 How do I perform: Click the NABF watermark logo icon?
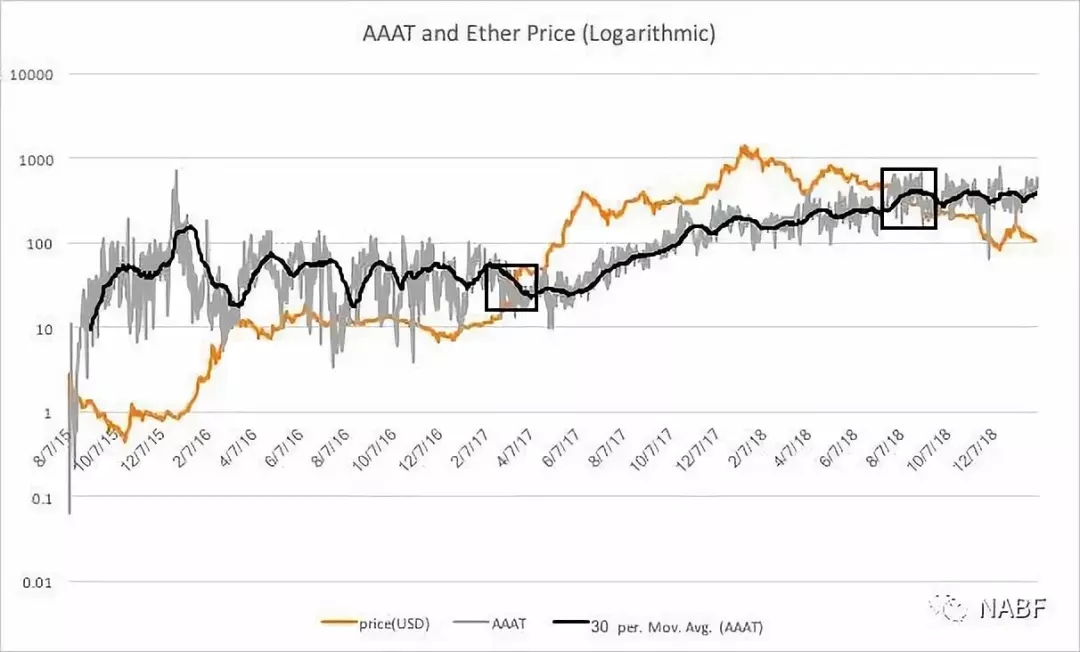951,607
